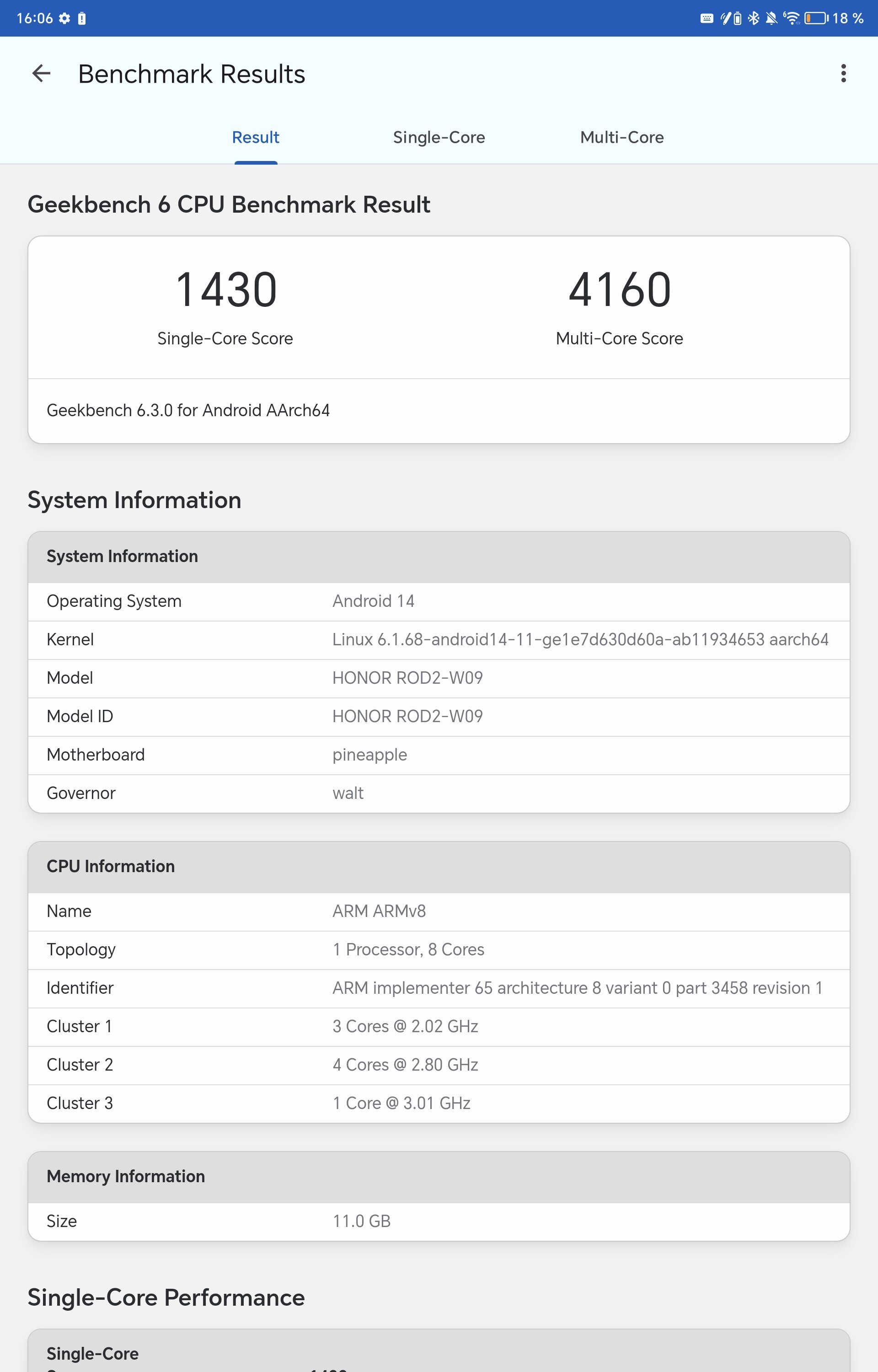
Task: Tap the Benchmark Results title
Action: pos(192,74)
